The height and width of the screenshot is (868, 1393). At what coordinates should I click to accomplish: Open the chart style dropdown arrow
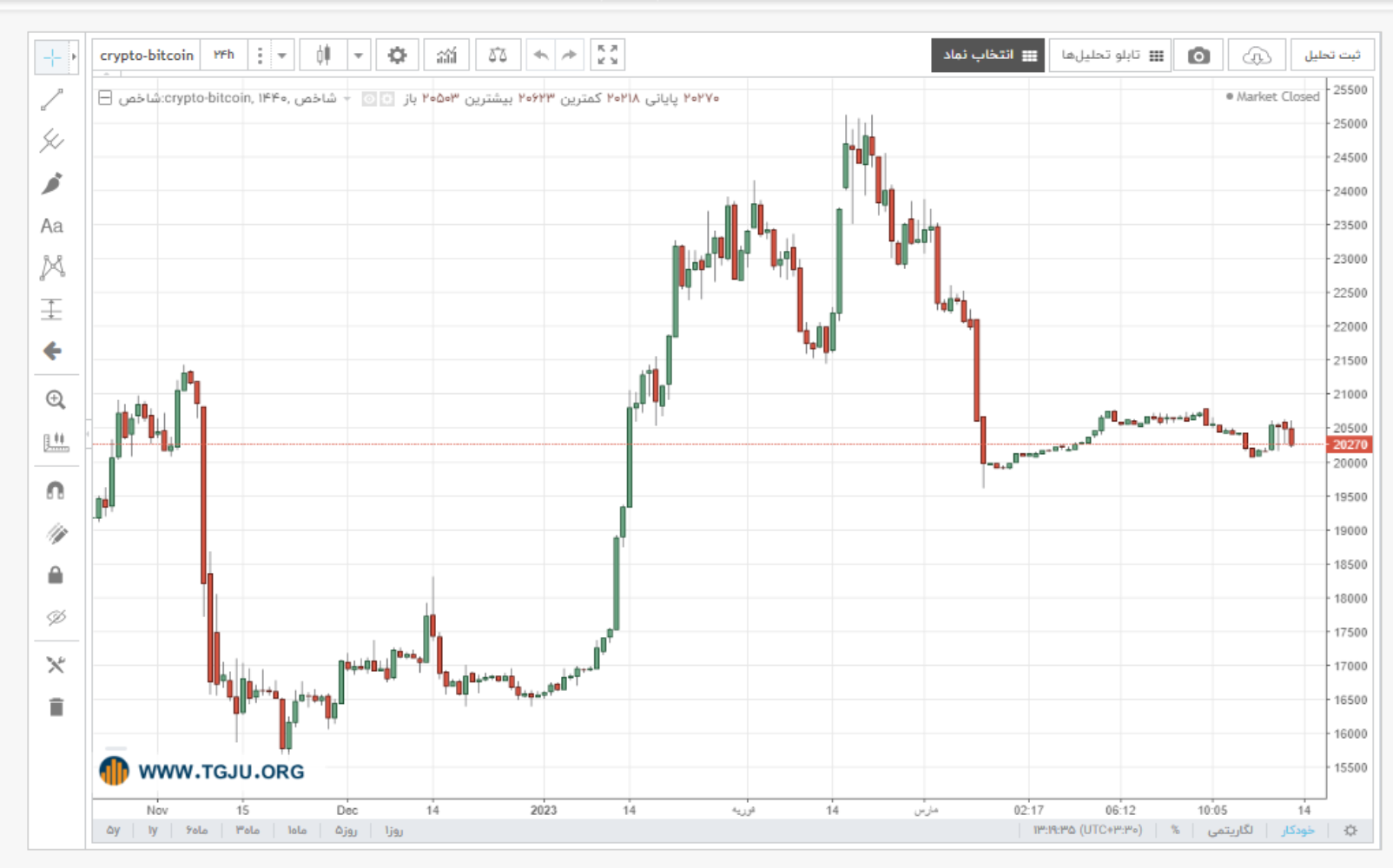(358, 56)
